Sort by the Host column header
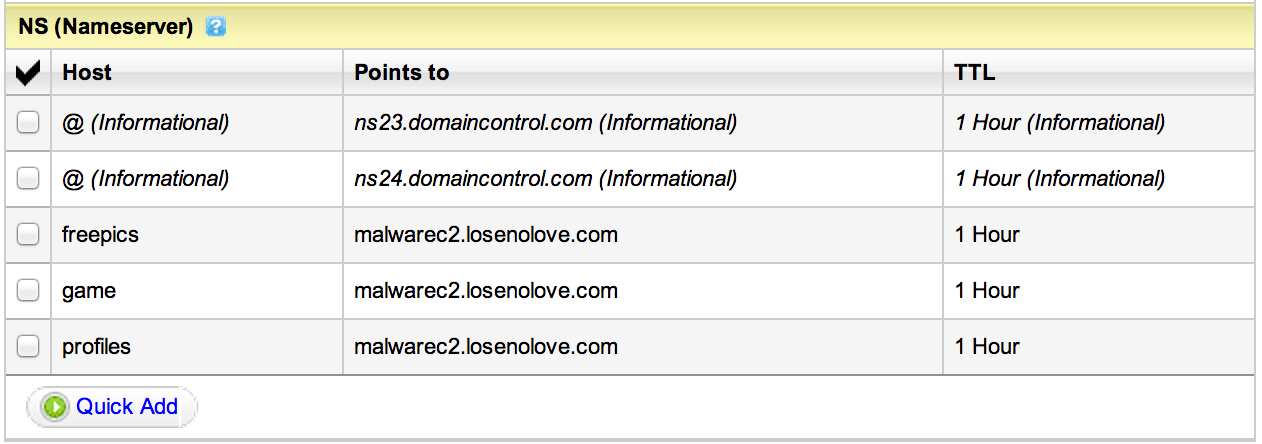This screenshot has height=444, width=1262. tap(87, 73)
